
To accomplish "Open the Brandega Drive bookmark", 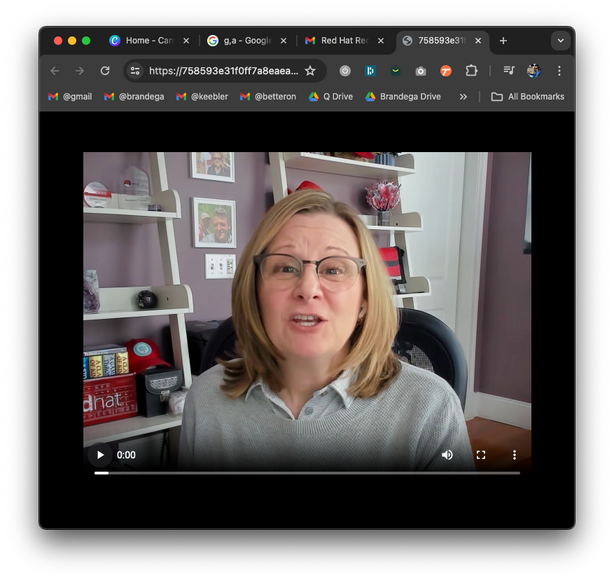I will [x=402, y=97].
